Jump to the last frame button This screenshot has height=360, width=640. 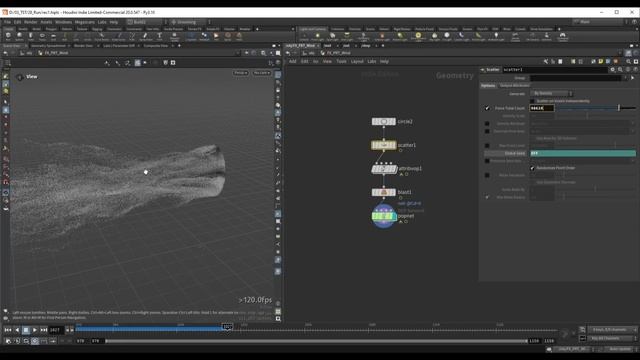(44, 330)
